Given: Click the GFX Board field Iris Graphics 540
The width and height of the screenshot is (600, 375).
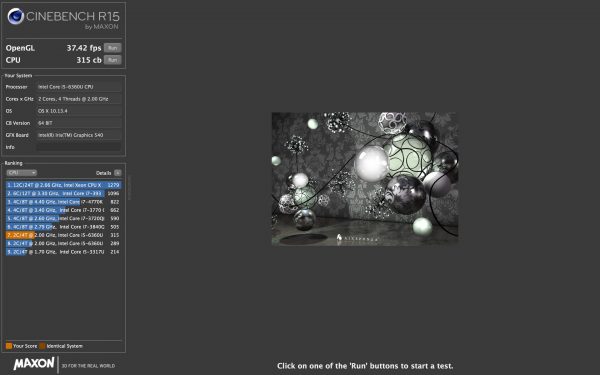Looking at the screenshot, I should click(x=79, y=135).
